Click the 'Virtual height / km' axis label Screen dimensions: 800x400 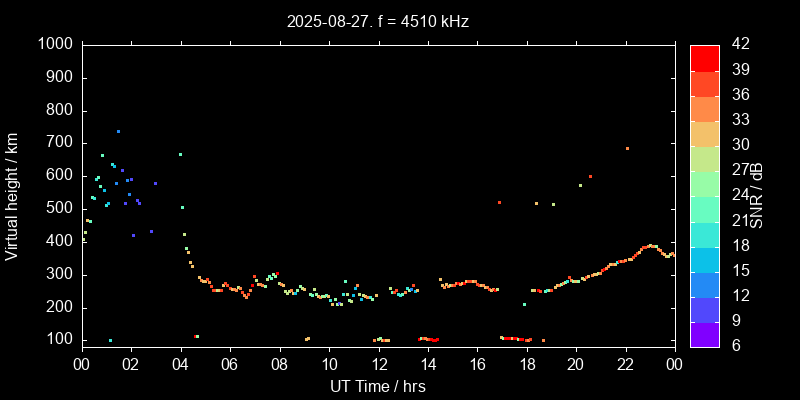(x=12, y=193)
